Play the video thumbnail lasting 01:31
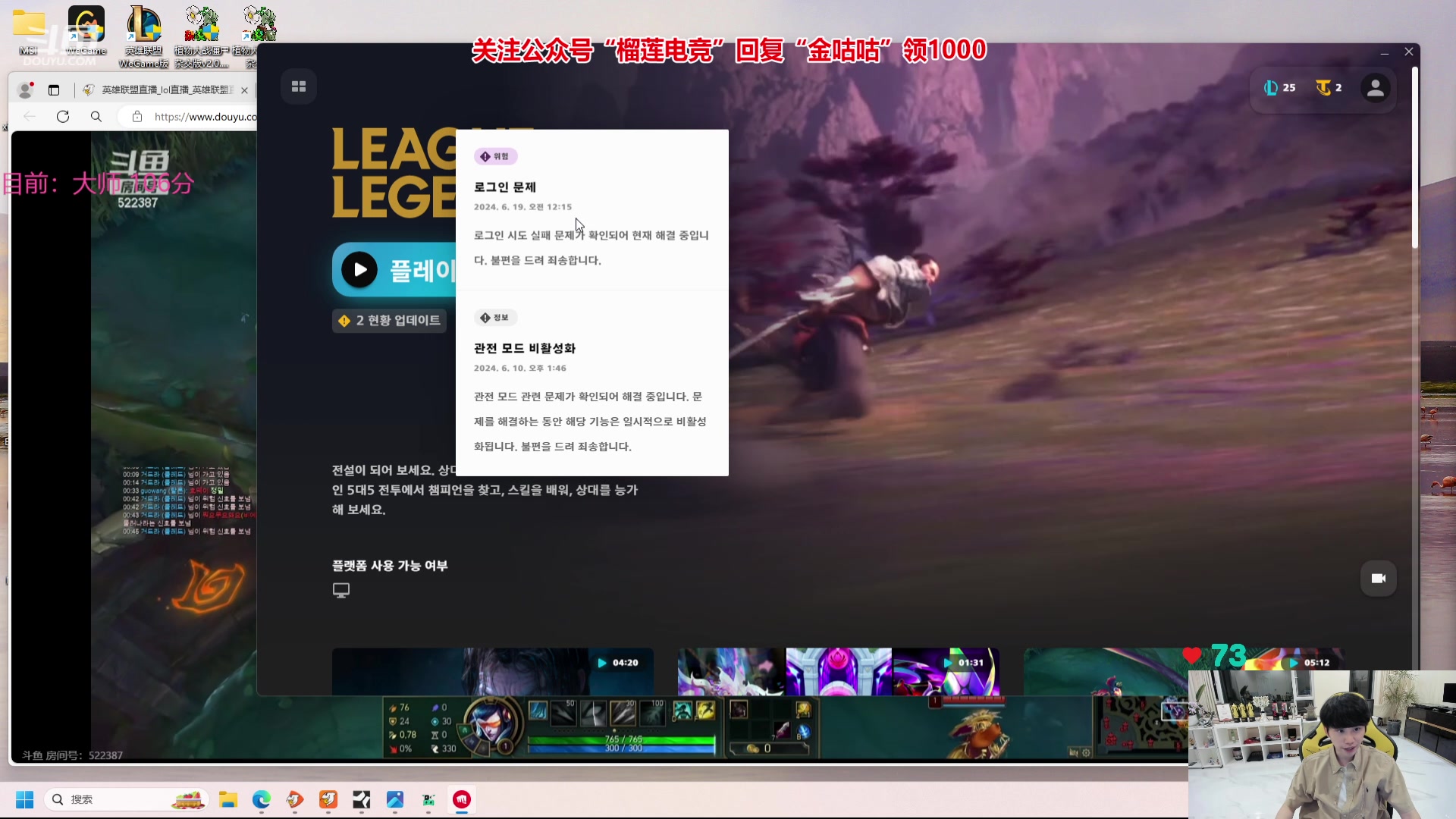1456x819 pixels. tap(839, 671)
